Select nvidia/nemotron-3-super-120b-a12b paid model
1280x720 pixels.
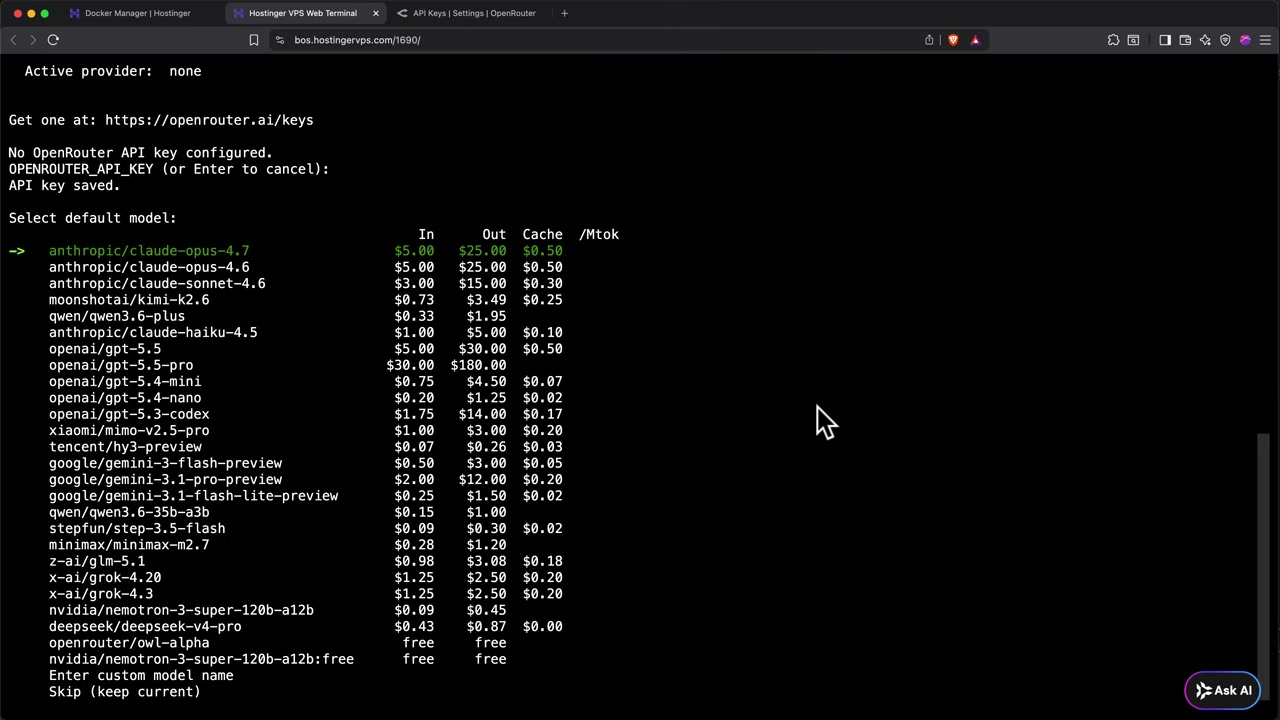pos(181,610)
